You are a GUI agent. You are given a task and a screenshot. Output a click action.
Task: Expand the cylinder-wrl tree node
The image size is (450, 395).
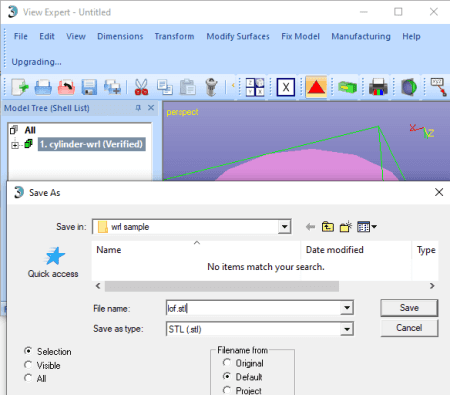point(15,145)
